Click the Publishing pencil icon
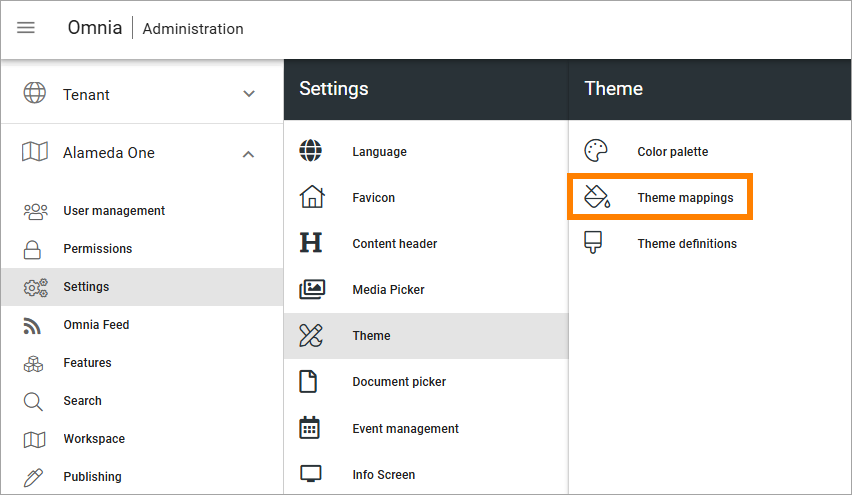Viewport: 852px width, 495px height. [x=33, y=477]
